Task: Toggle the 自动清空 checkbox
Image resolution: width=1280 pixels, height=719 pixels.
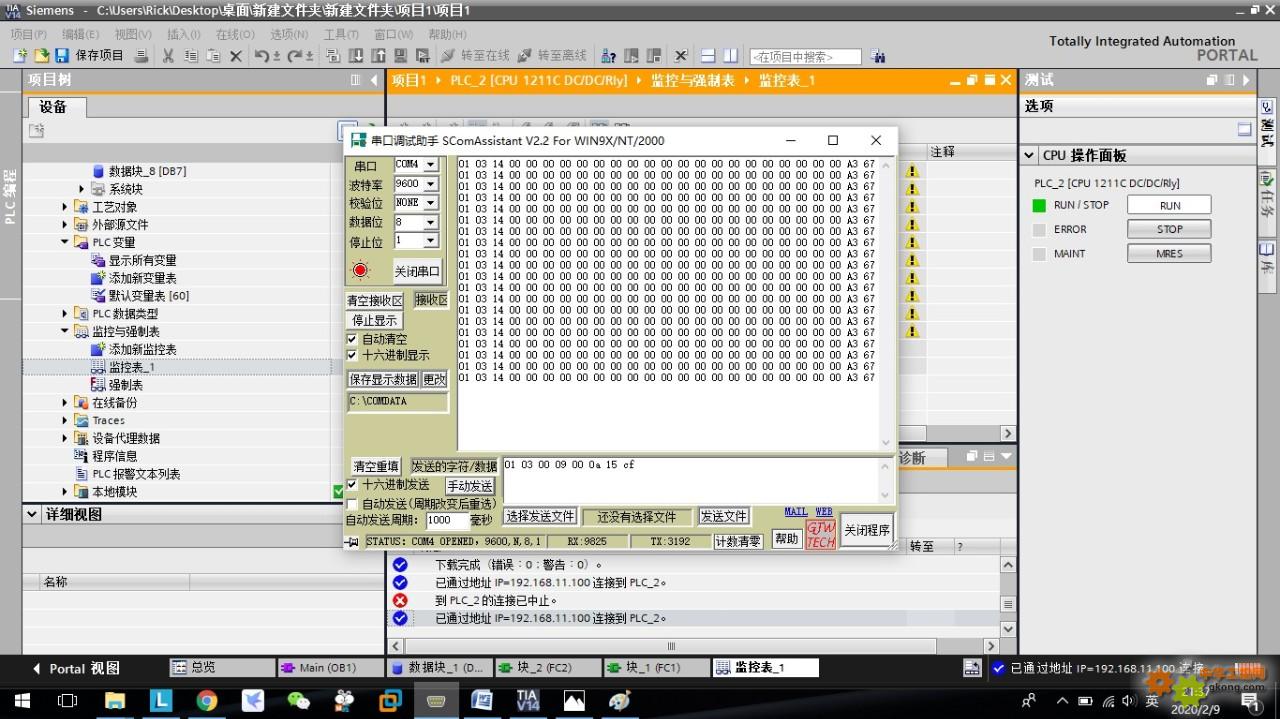Action: (x=352, y=340)
